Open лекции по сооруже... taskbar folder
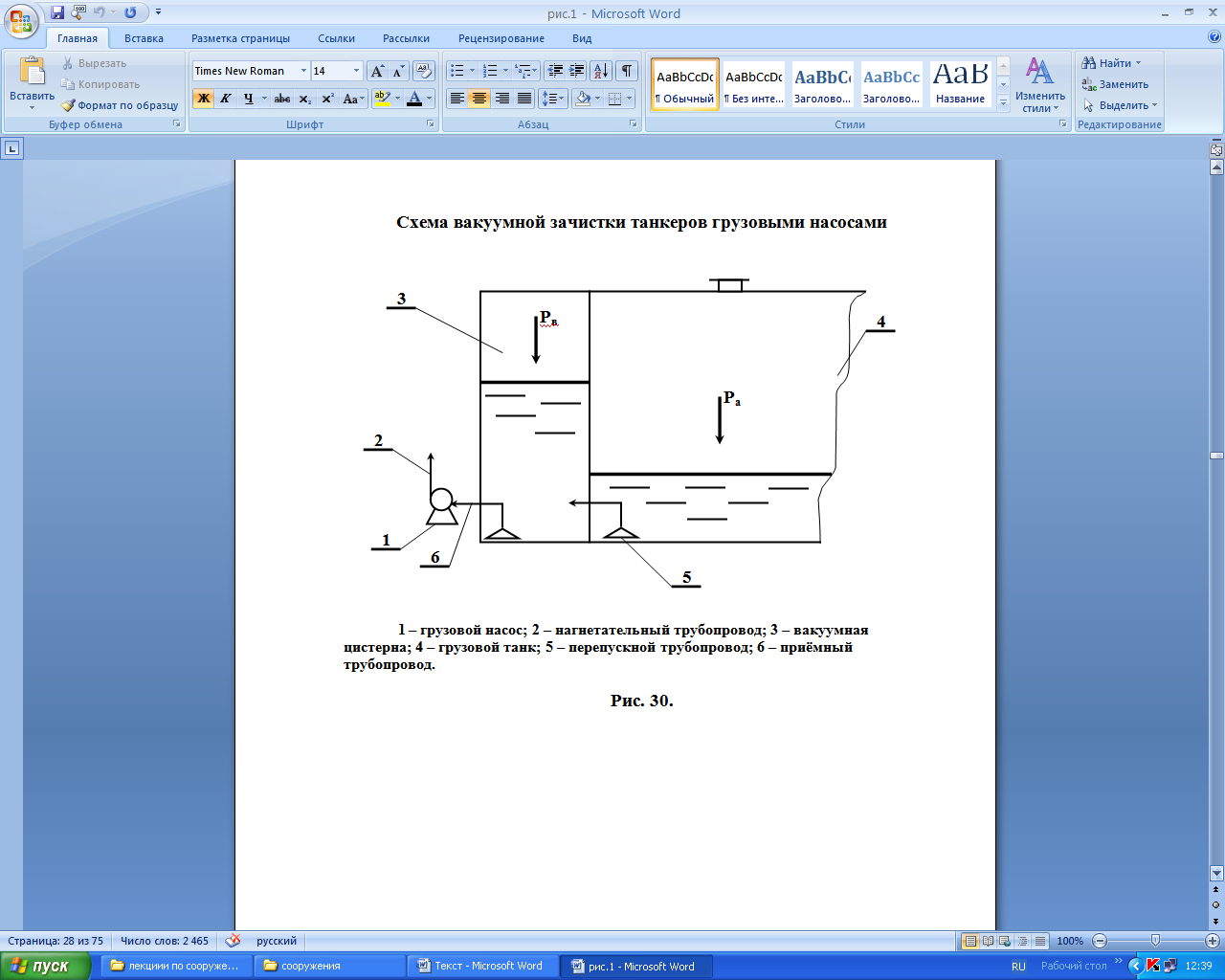 pyautogui.click(x=177, y=966)
